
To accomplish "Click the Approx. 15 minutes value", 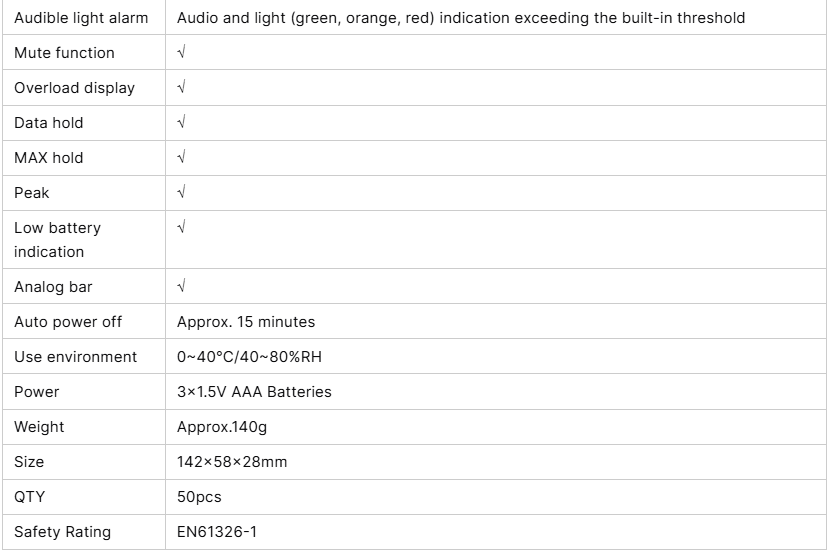I will [x=246, y=322].
